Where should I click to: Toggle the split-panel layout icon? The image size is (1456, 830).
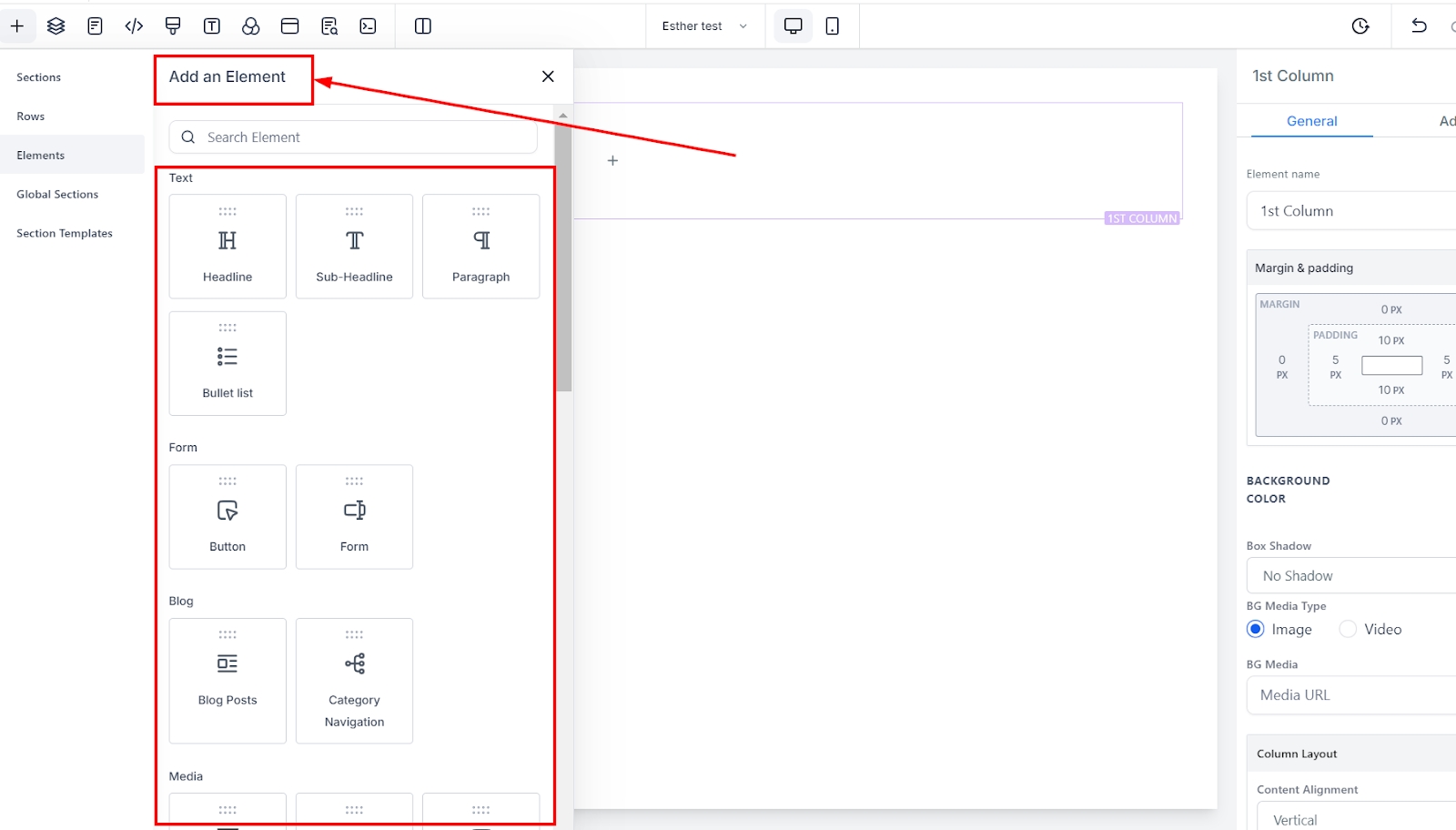[x=423, y=26]
